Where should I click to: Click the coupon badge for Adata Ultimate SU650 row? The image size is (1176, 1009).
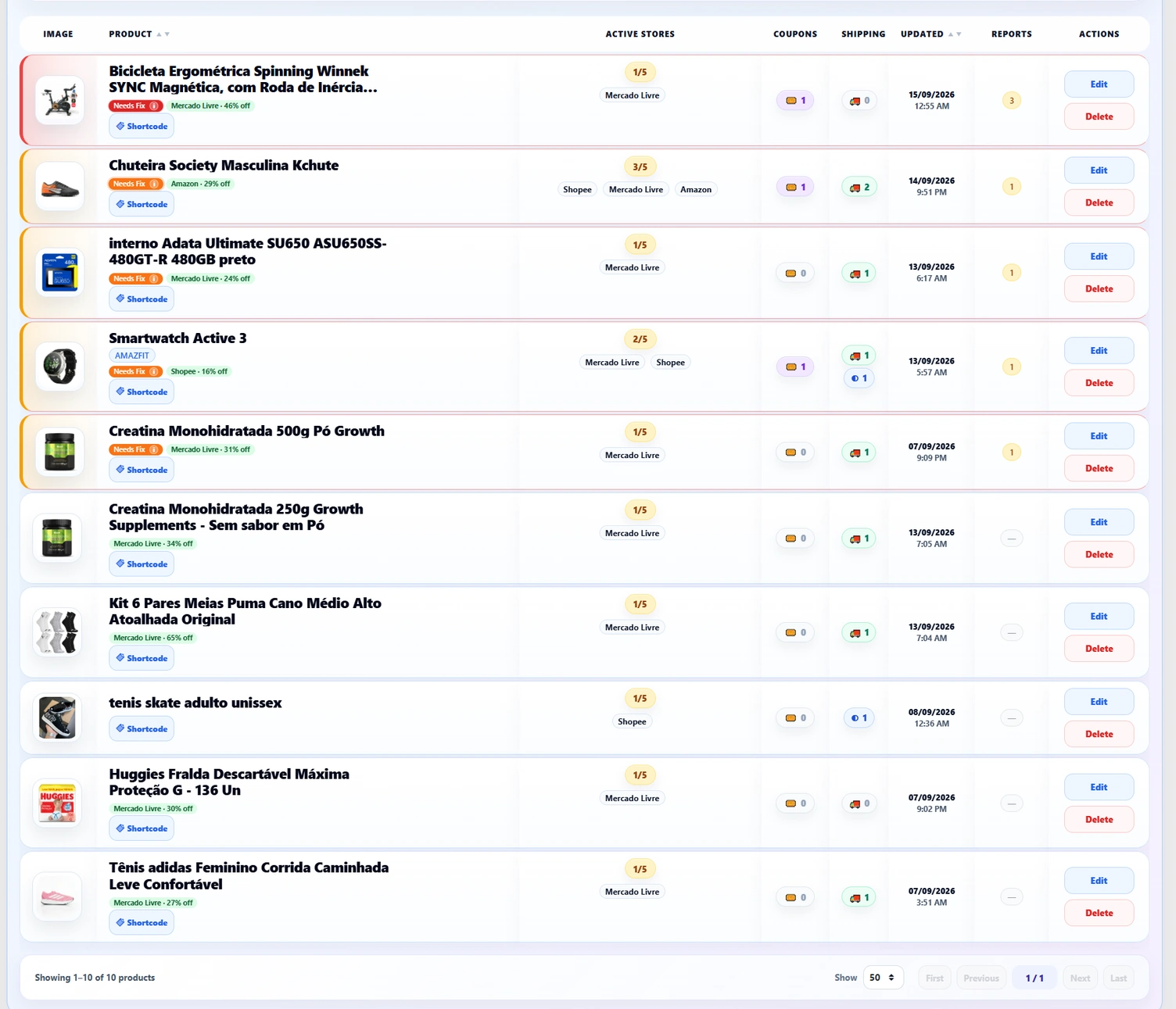click(795, 274)
